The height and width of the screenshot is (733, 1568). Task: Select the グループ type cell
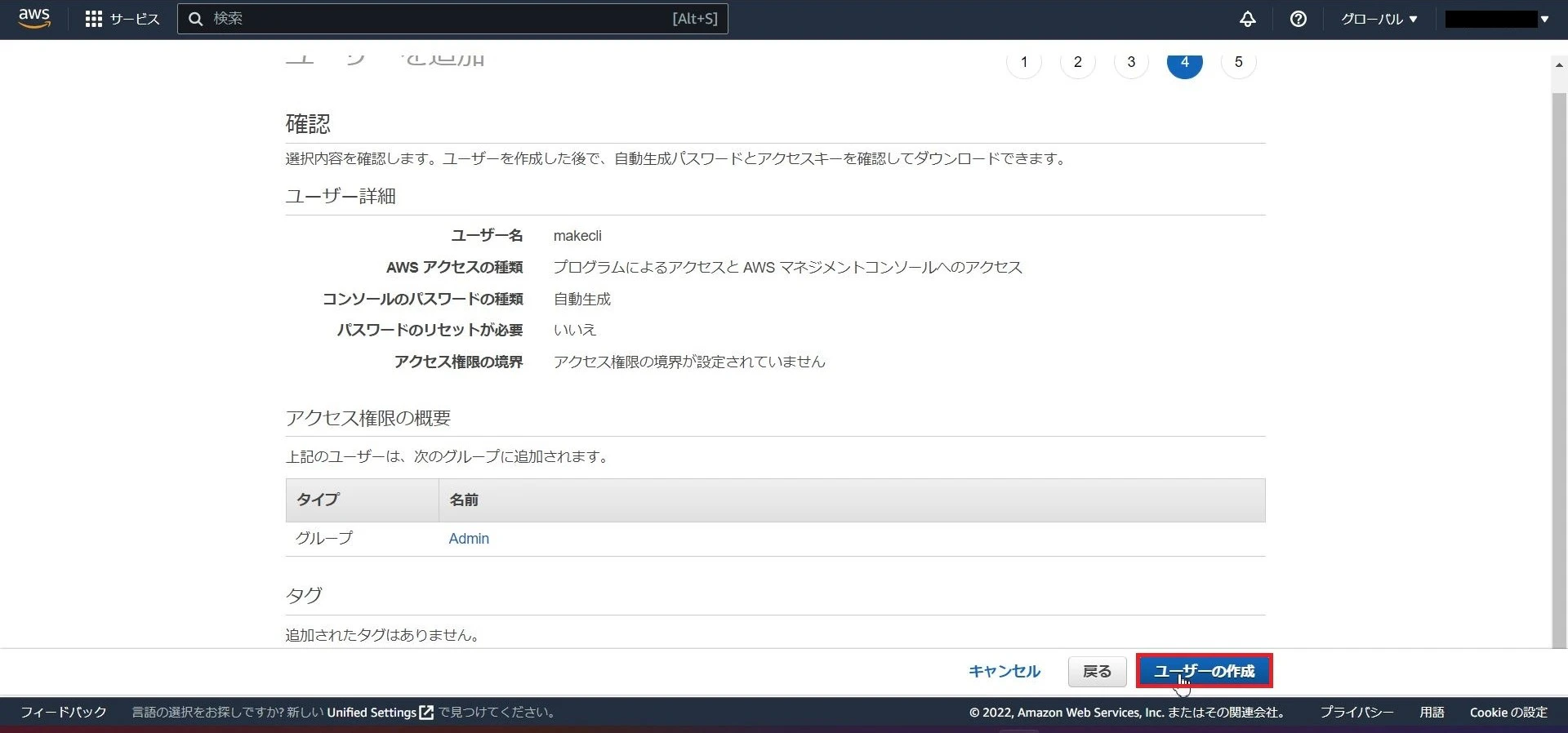coord(324,538)
